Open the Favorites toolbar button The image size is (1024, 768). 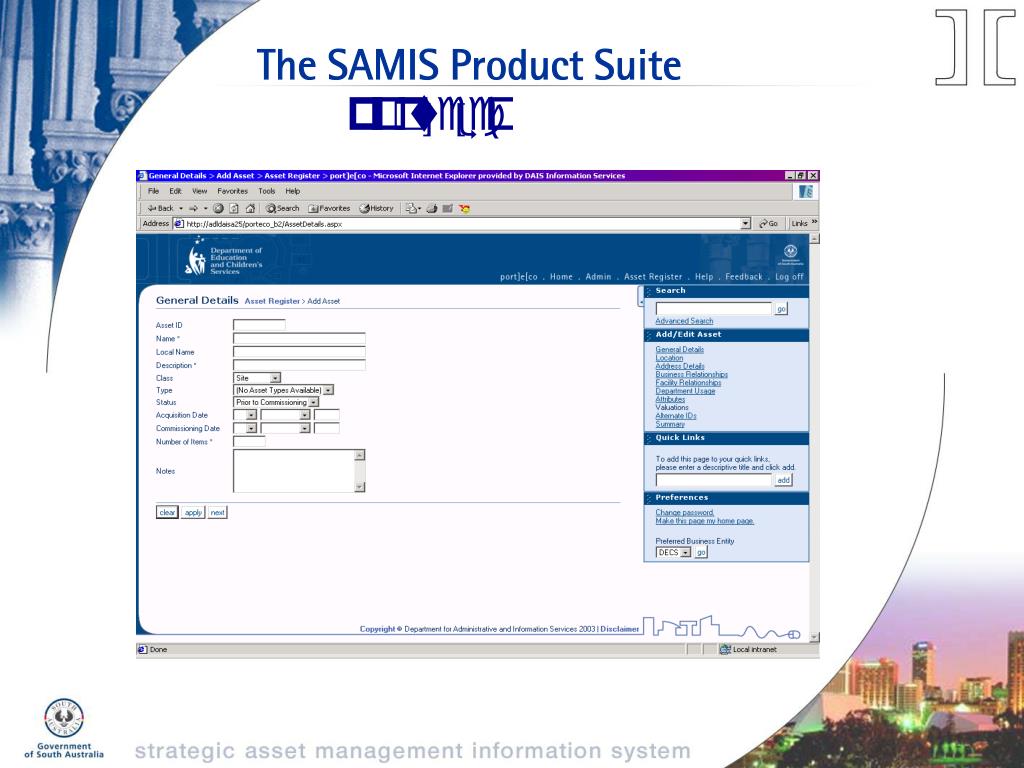pos(329,208)
